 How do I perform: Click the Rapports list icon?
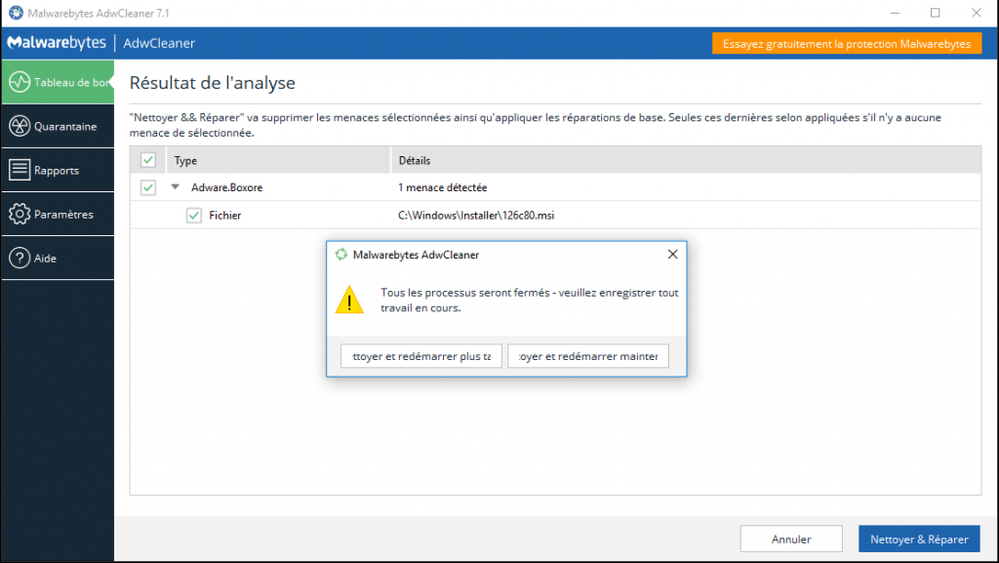tap(19, 170)
